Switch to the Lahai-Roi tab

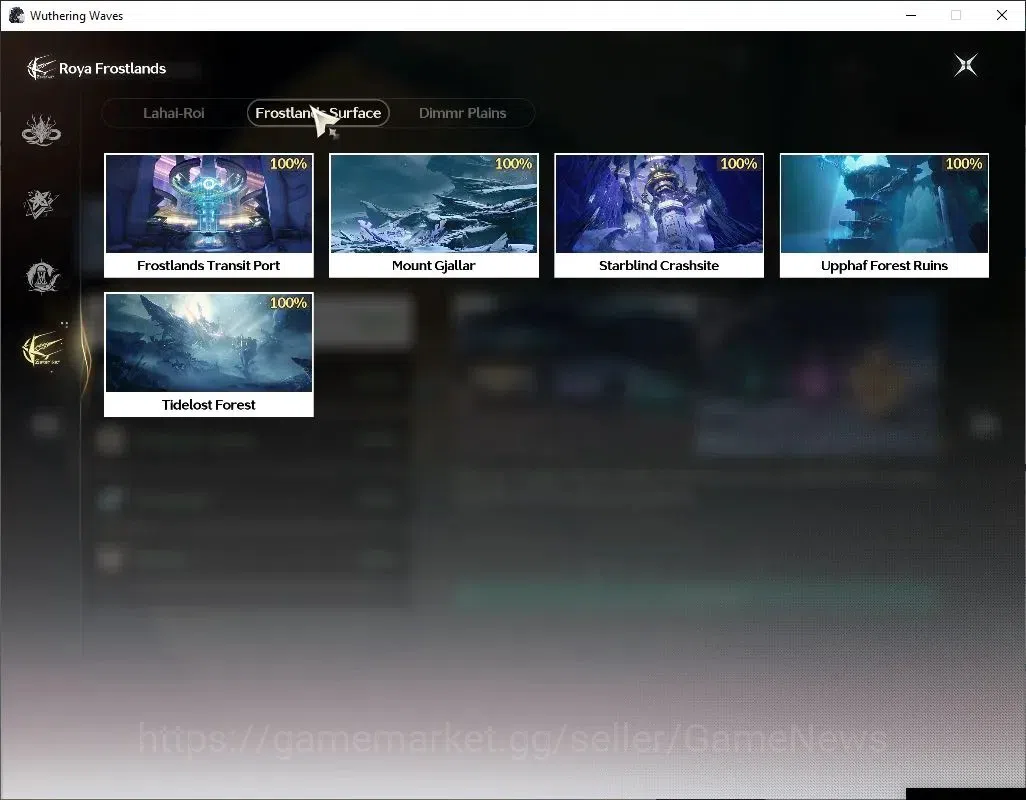pyautogui.click(x=173, y=113)
